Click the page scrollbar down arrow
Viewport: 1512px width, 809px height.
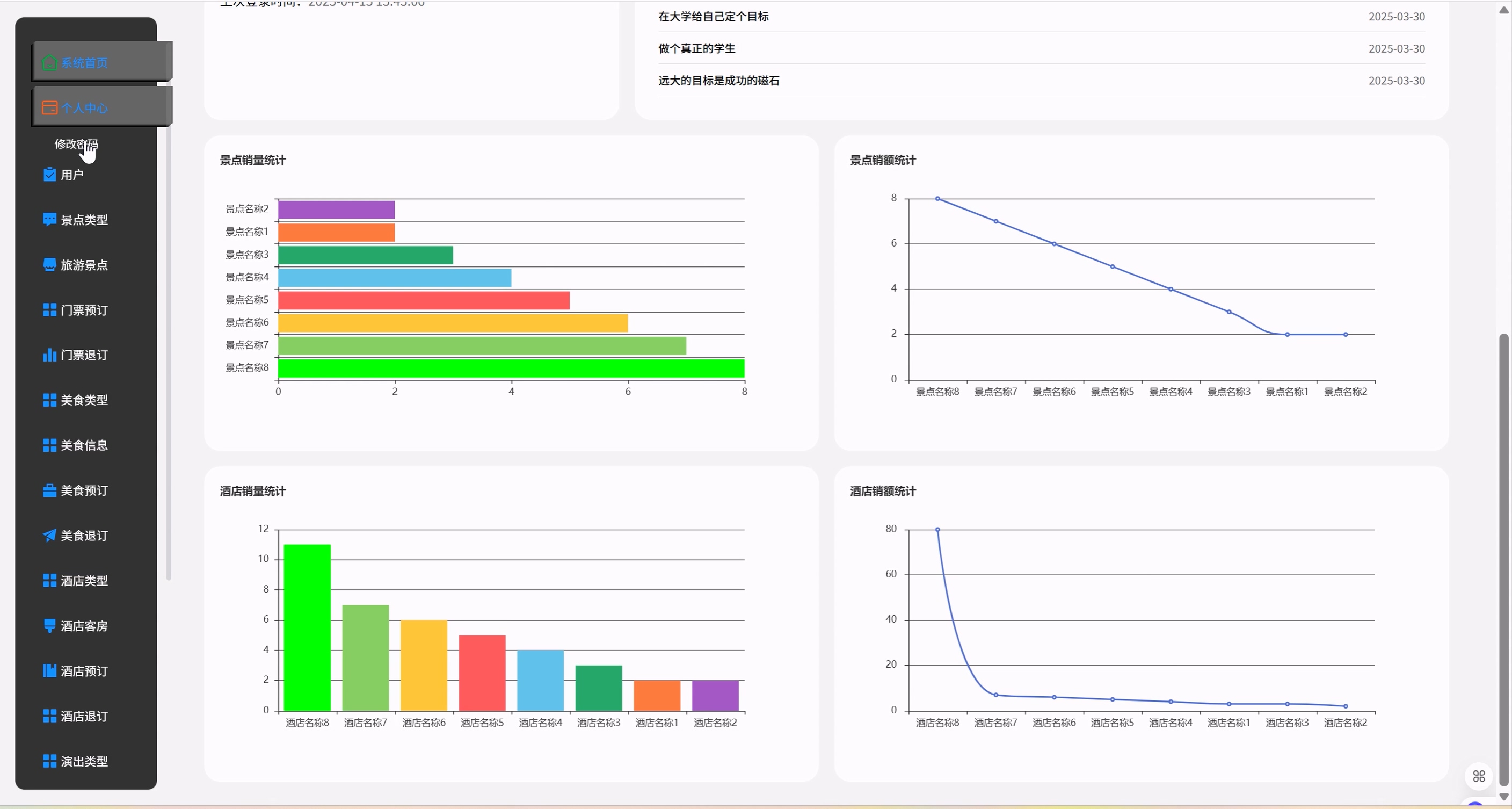pos(1503,797)
